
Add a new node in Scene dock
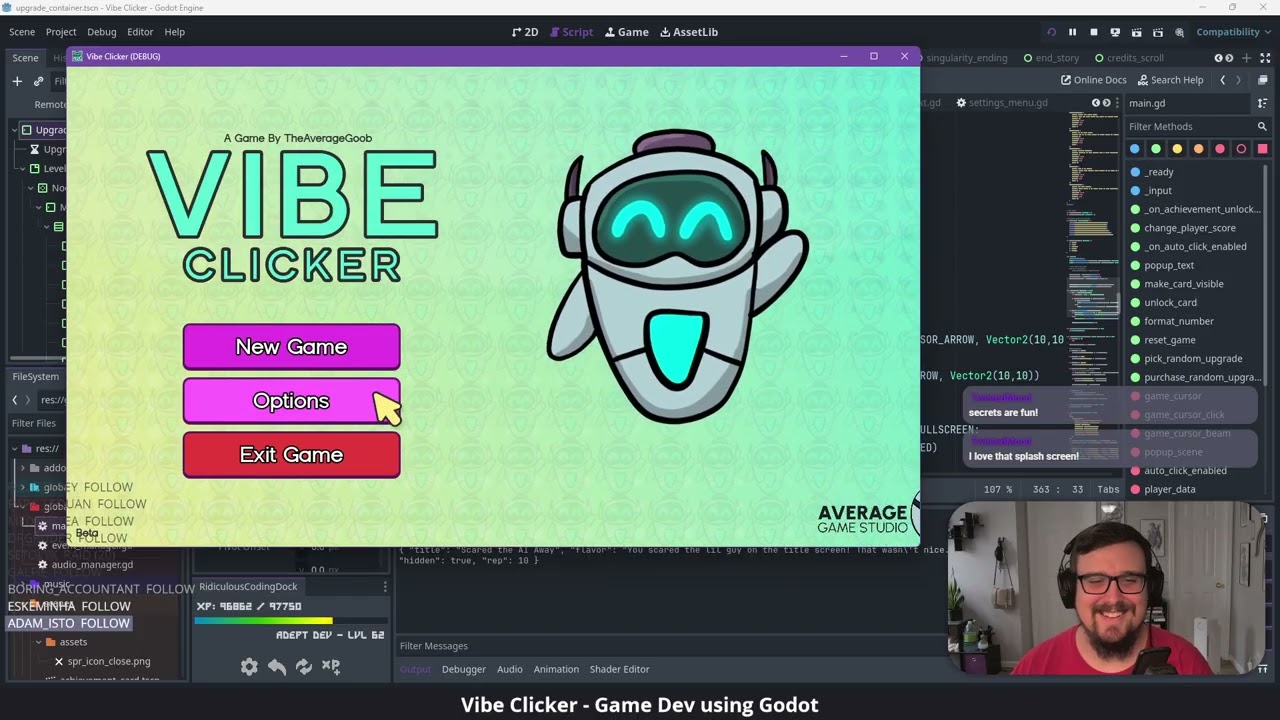point(17,81)
